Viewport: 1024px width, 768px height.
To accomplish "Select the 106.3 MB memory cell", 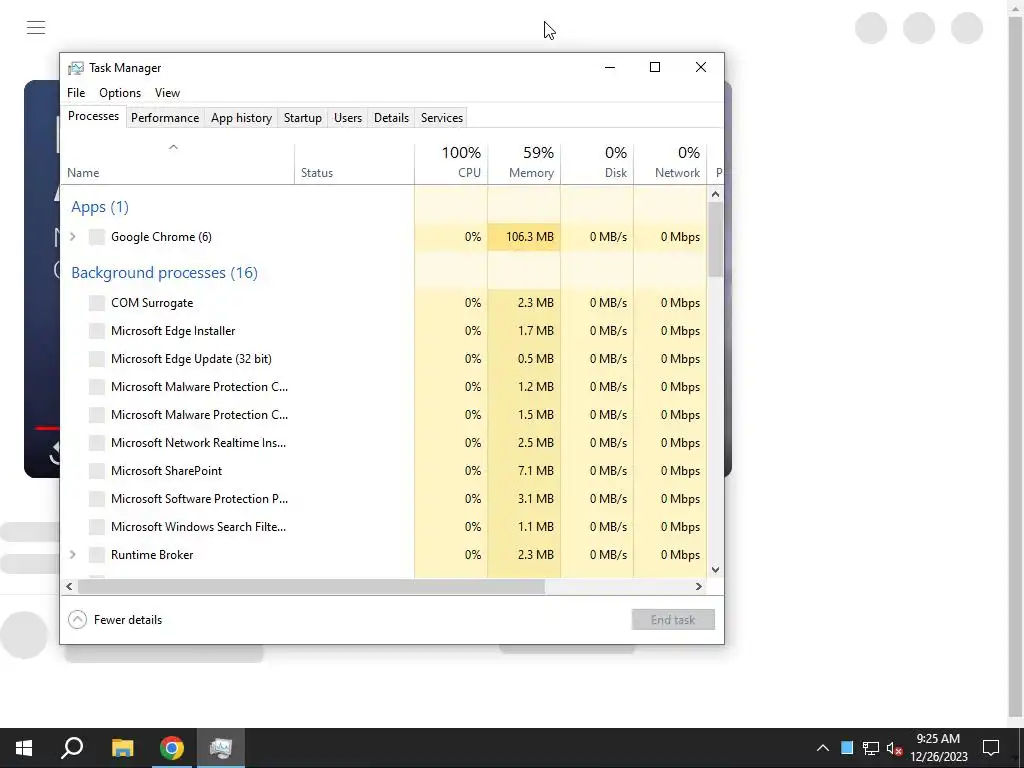I will [524, 237].
